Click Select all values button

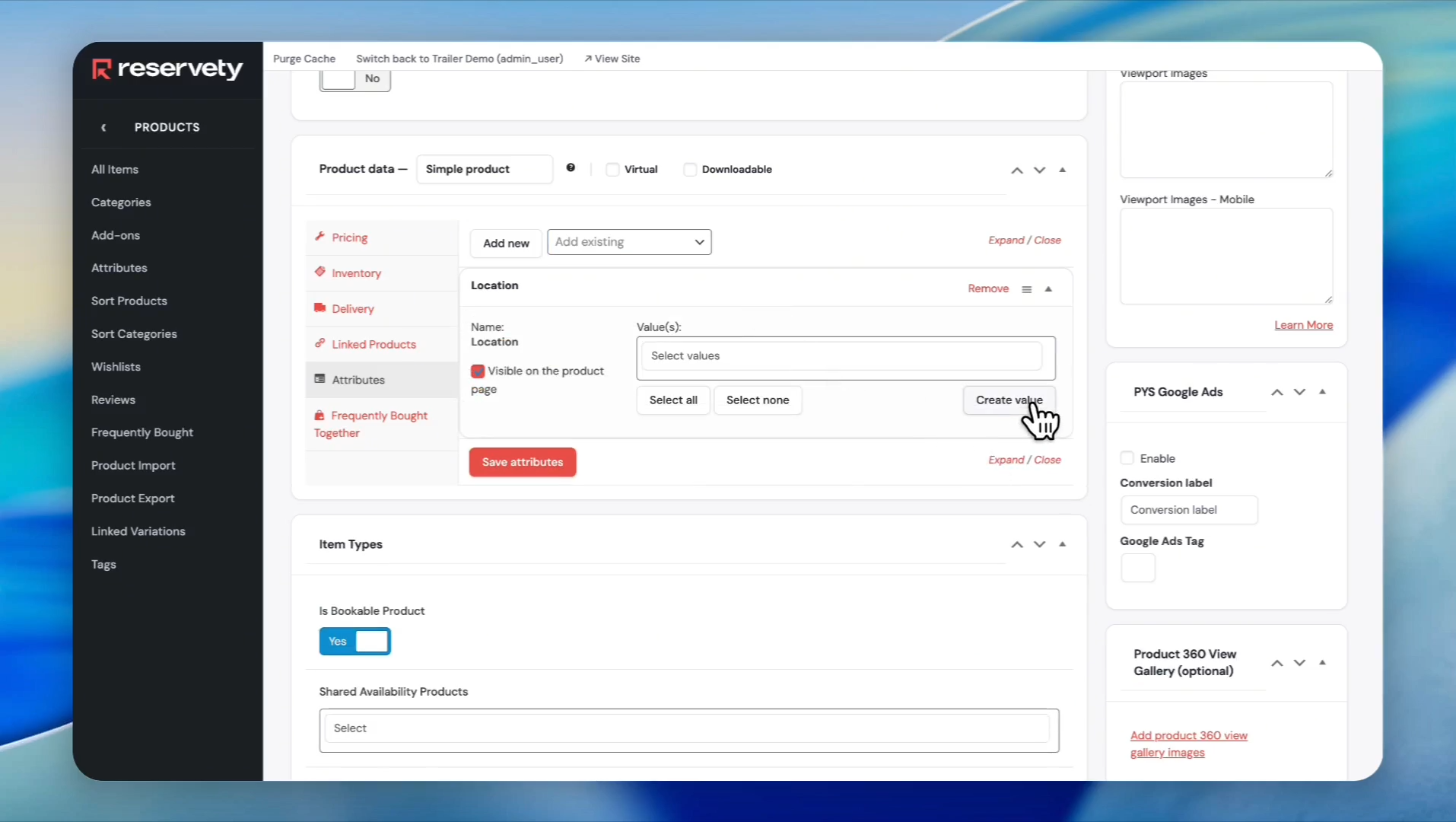click(x=673, y=400)
